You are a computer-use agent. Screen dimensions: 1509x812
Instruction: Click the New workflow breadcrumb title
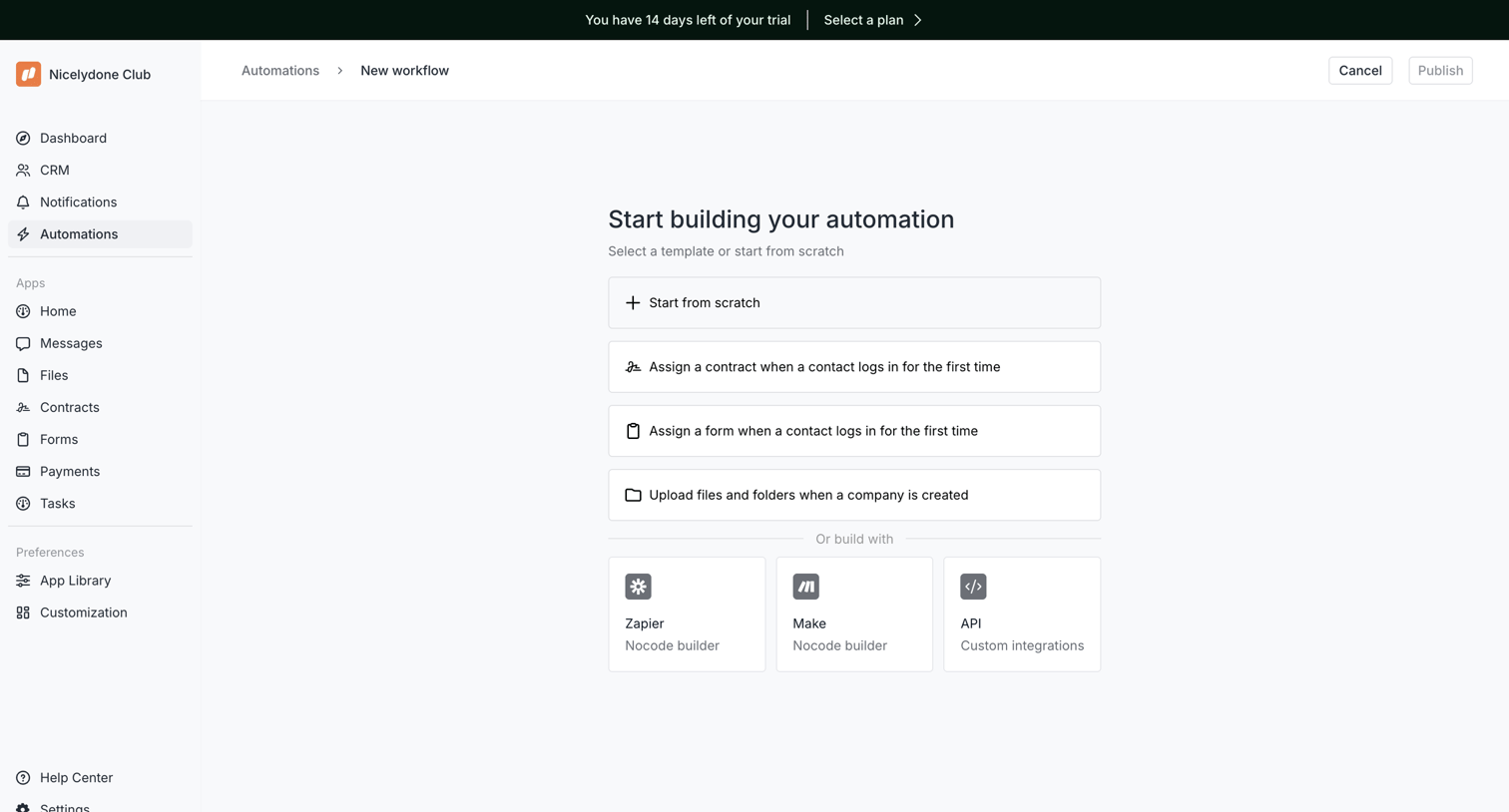click(x=404, y=70)
